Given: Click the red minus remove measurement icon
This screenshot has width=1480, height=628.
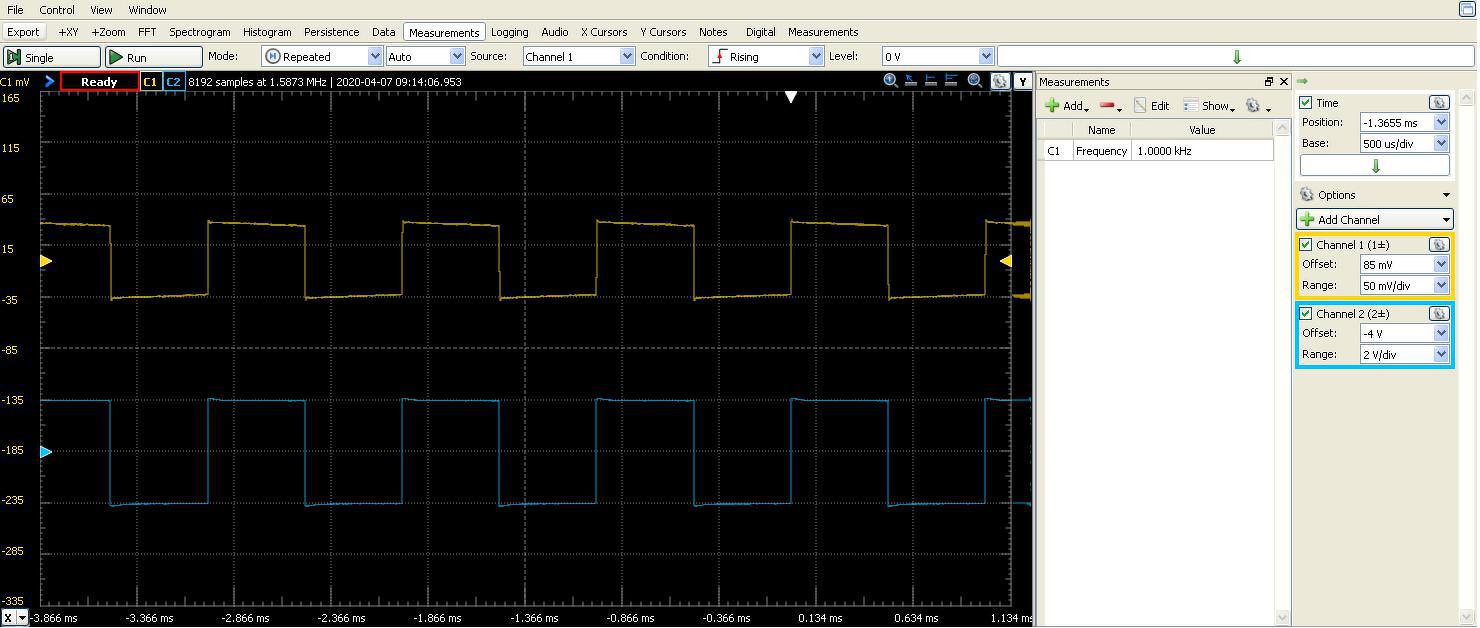Looking at the screenshot, I should click(1107, 106).
